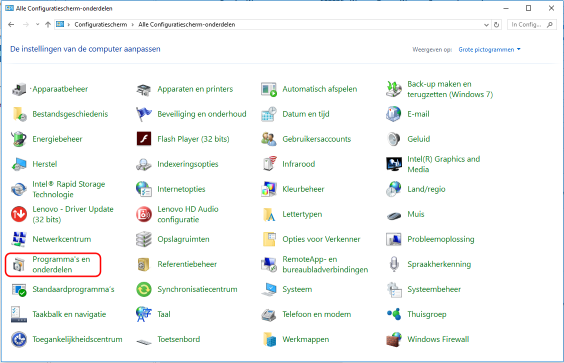Click Alle Configuratiescherm-onderdelen breadcrumb

point(187,24)
